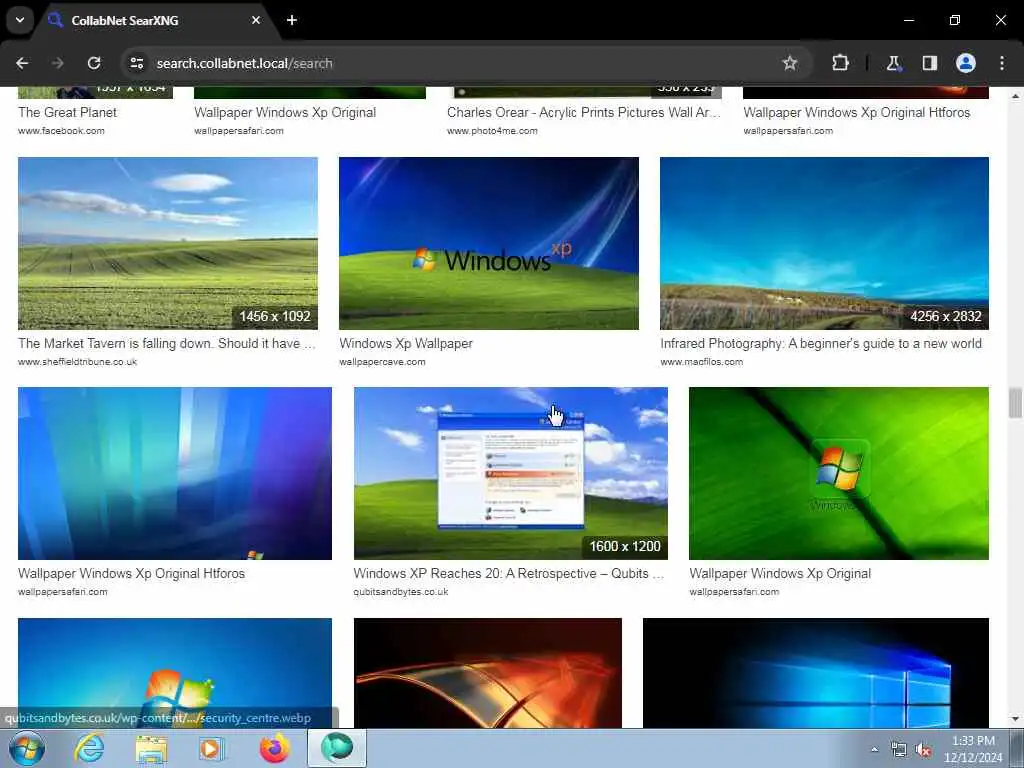Select the CollabNet SearXNG tab

pos(155,20)
